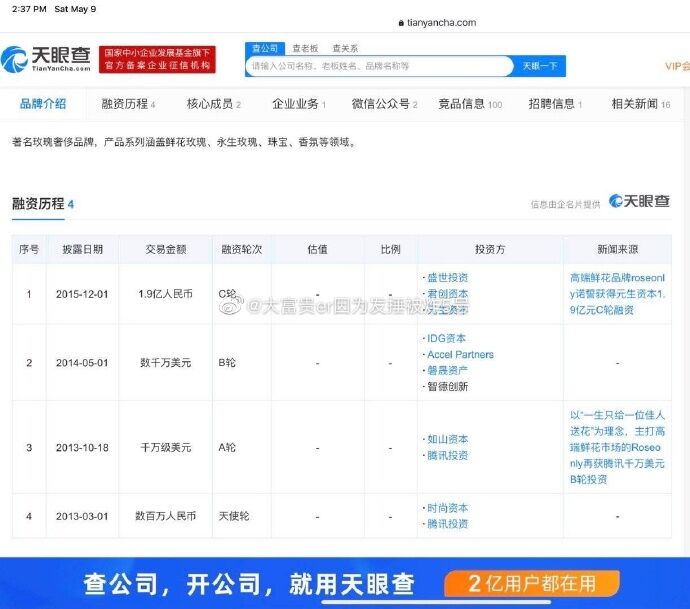
Task: Open investor IDG资本
Action: 446,338
